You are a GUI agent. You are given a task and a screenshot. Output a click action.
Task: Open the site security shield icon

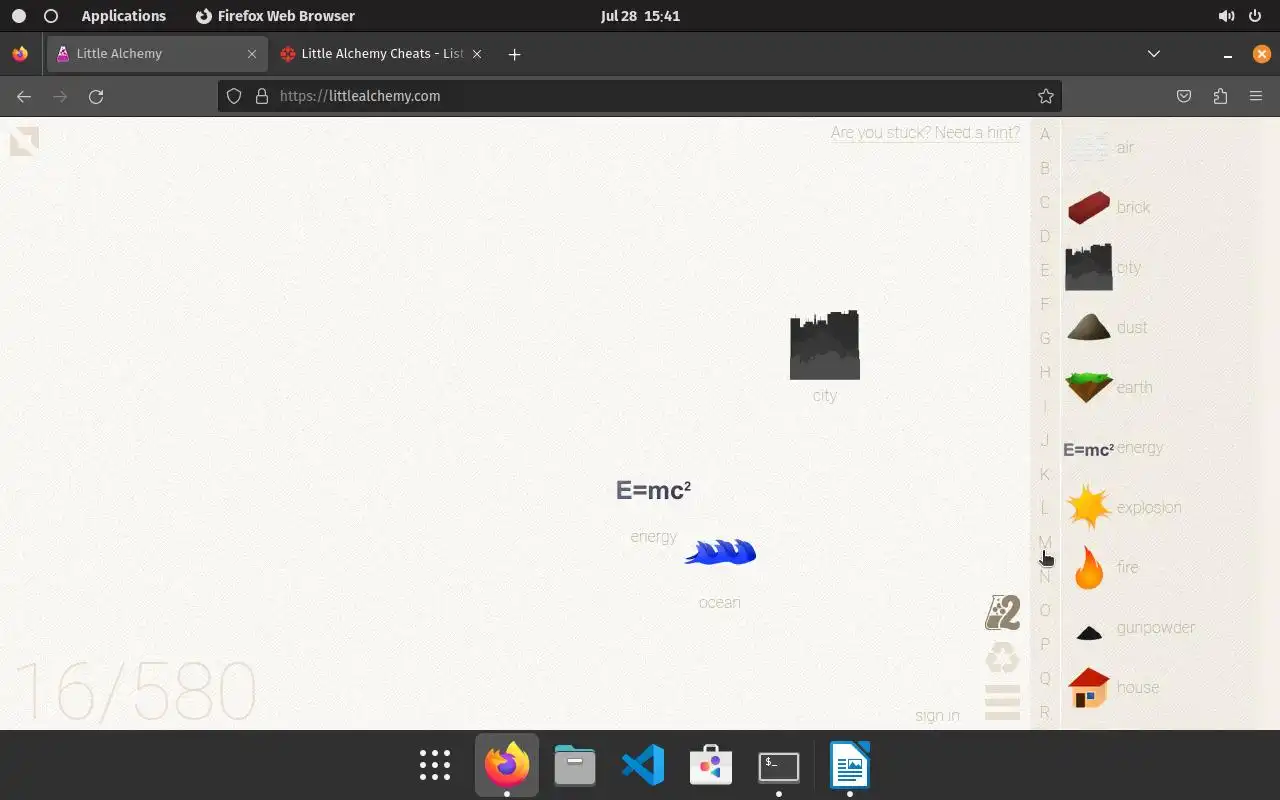pos(234,96)
